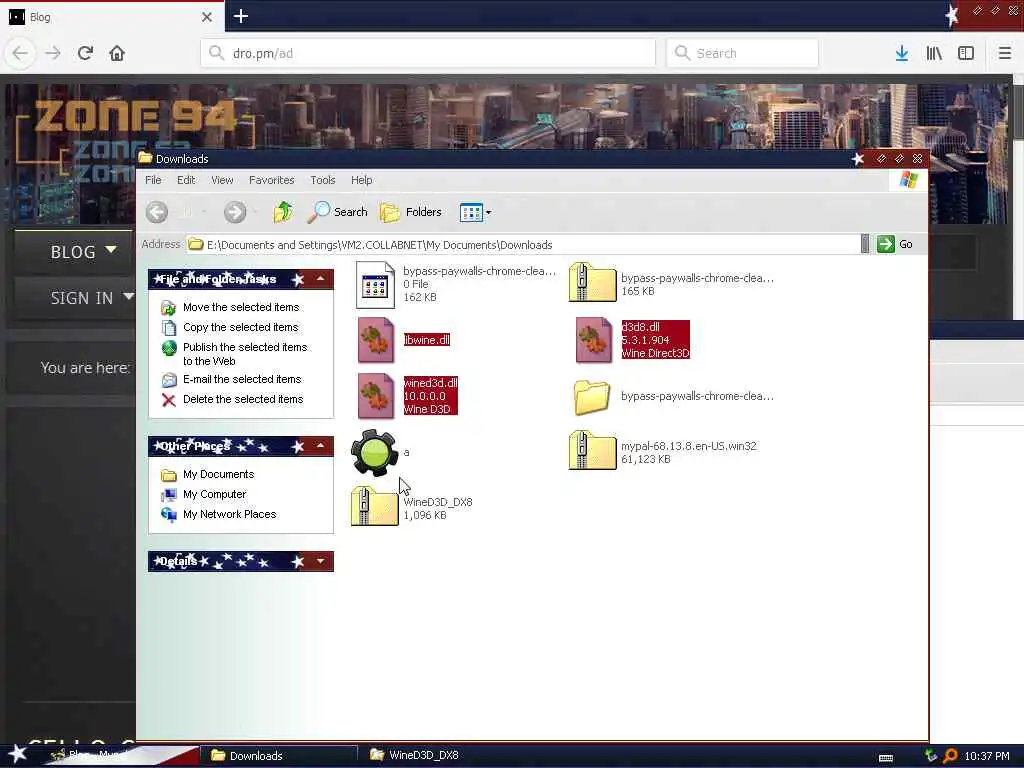The image size is (1024, 768).
Task: Click the Explorer Up folder icon
Action: [283, 212]
